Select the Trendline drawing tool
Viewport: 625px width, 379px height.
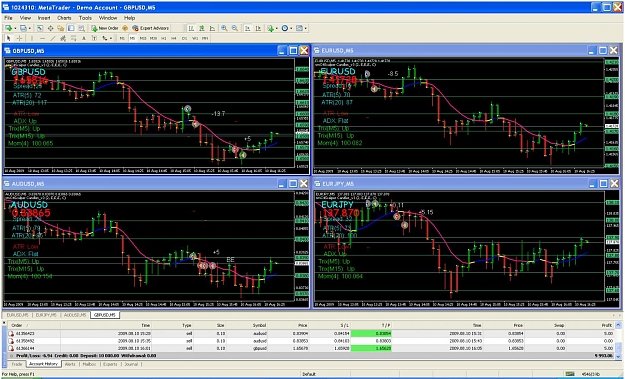(x=53, y=38)
